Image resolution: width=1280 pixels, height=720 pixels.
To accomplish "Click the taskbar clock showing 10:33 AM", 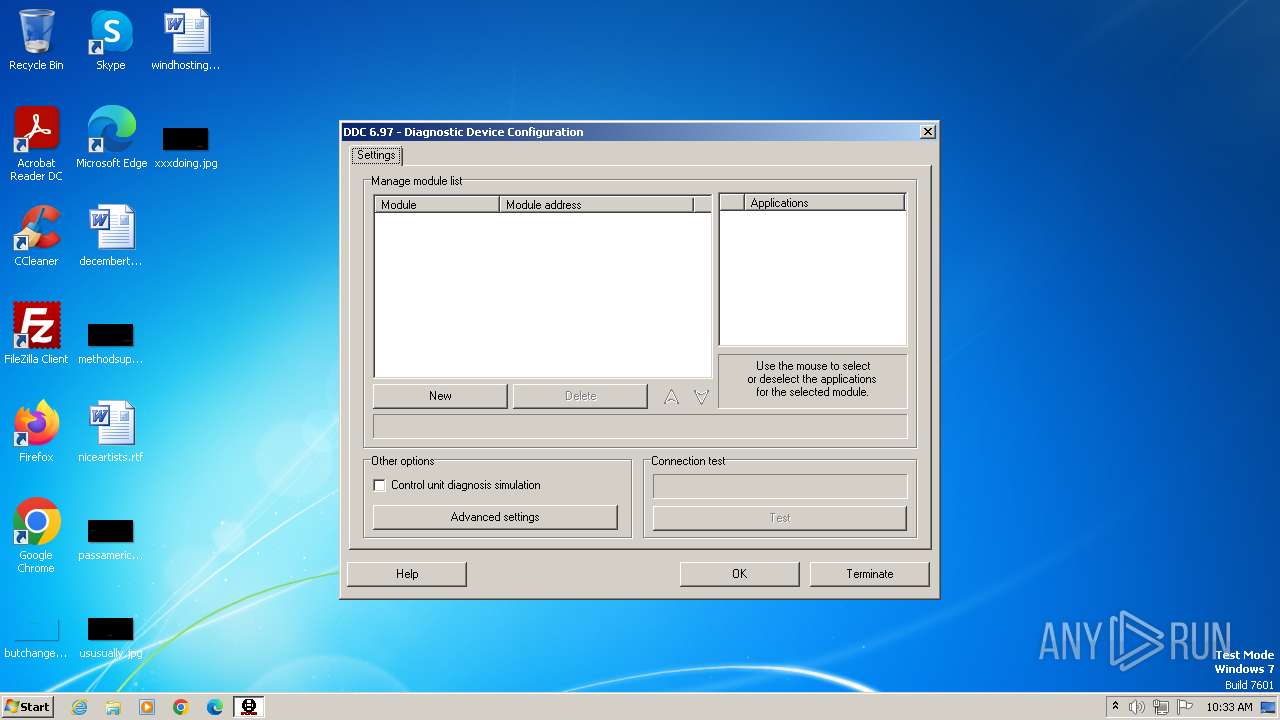I will click(x=1229, y=707).
